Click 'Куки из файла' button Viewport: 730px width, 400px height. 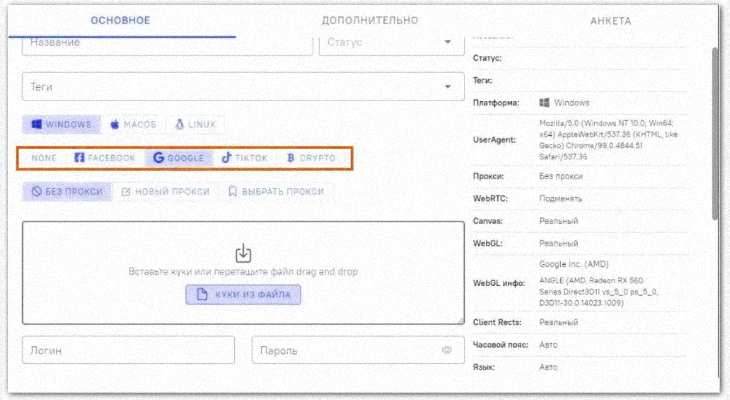coord(243,295)
